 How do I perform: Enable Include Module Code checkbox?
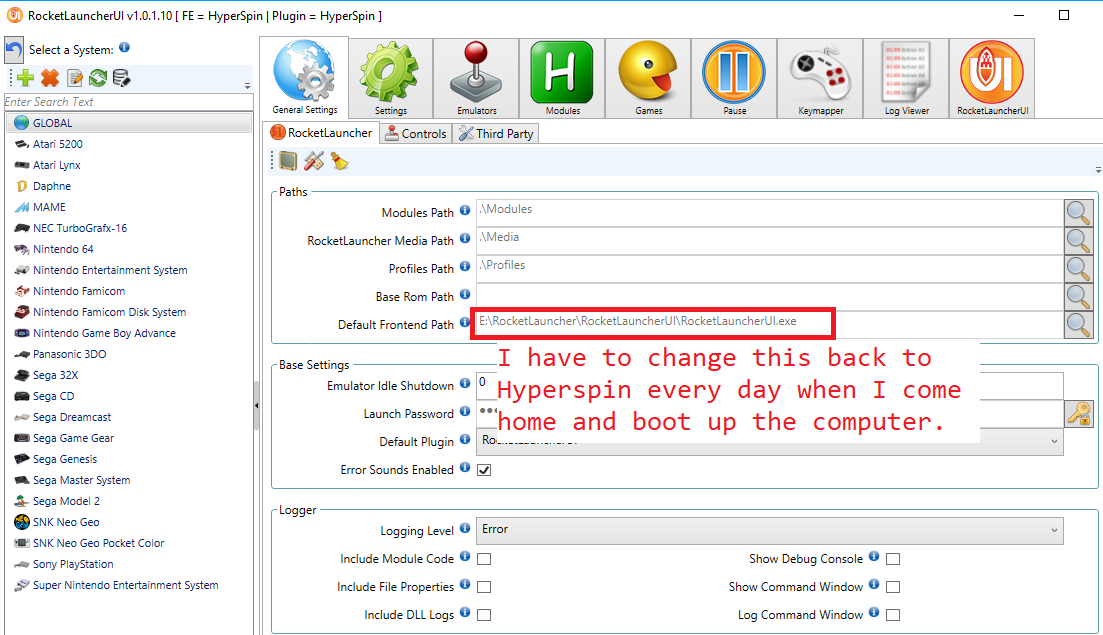tap(484, 559)
